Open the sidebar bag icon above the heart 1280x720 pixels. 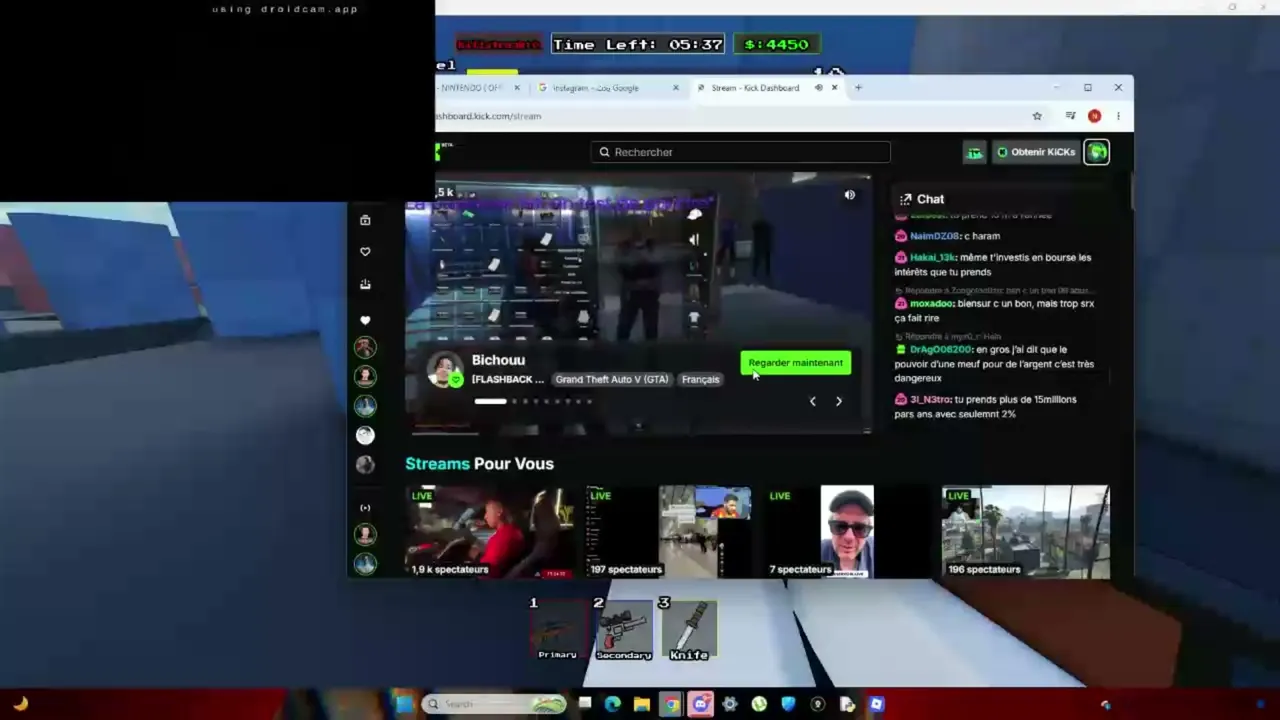tap(365, 220)
